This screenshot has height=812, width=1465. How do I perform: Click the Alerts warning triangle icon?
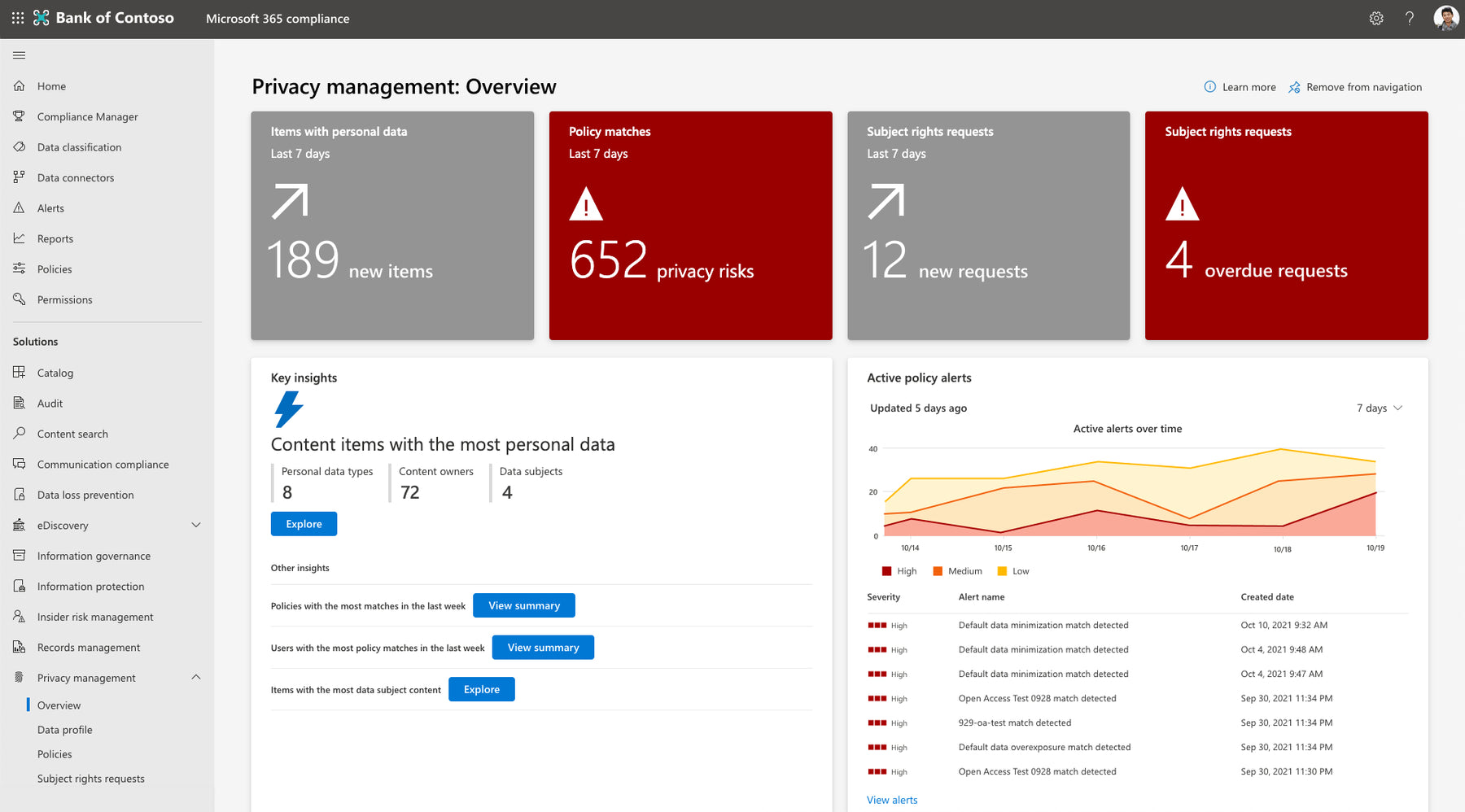point(20,208)
